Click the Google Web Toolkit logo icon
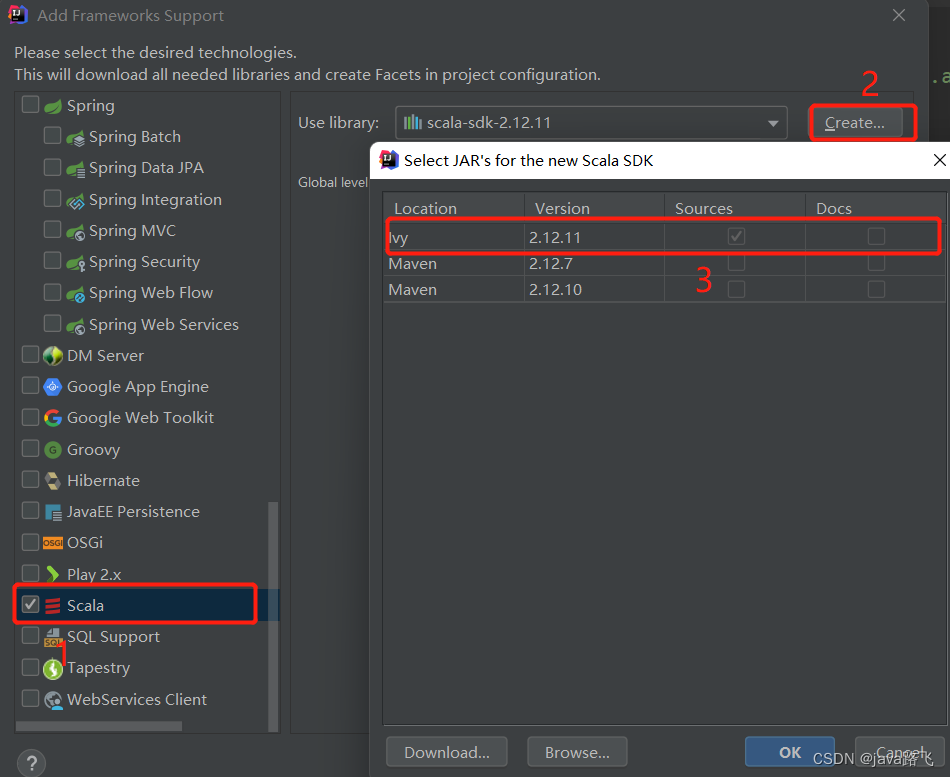The height and width of the screenshot is (777, 950). [53, 418]
